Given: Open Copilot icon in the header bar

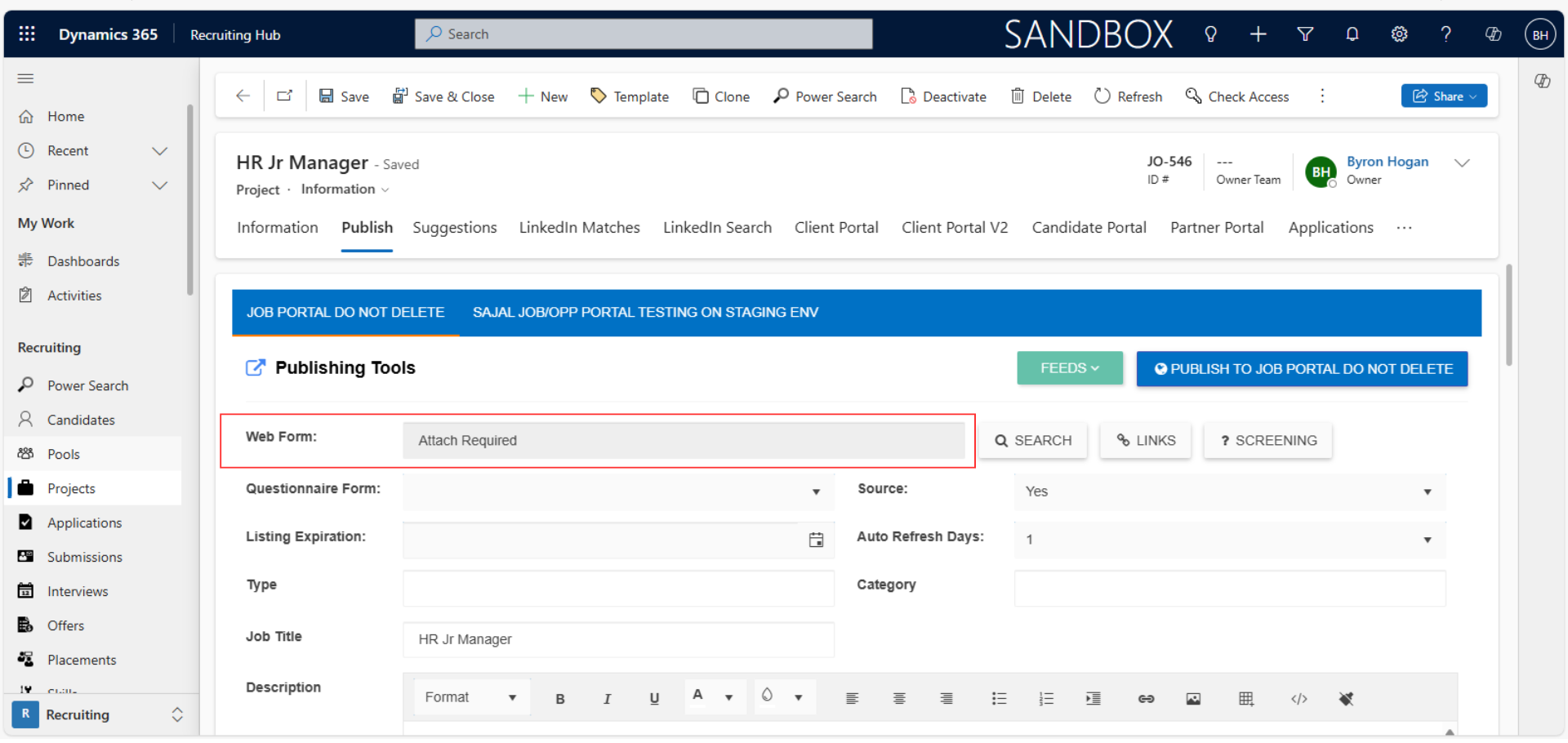Looking at the screenshot, I should point(1493,34).
